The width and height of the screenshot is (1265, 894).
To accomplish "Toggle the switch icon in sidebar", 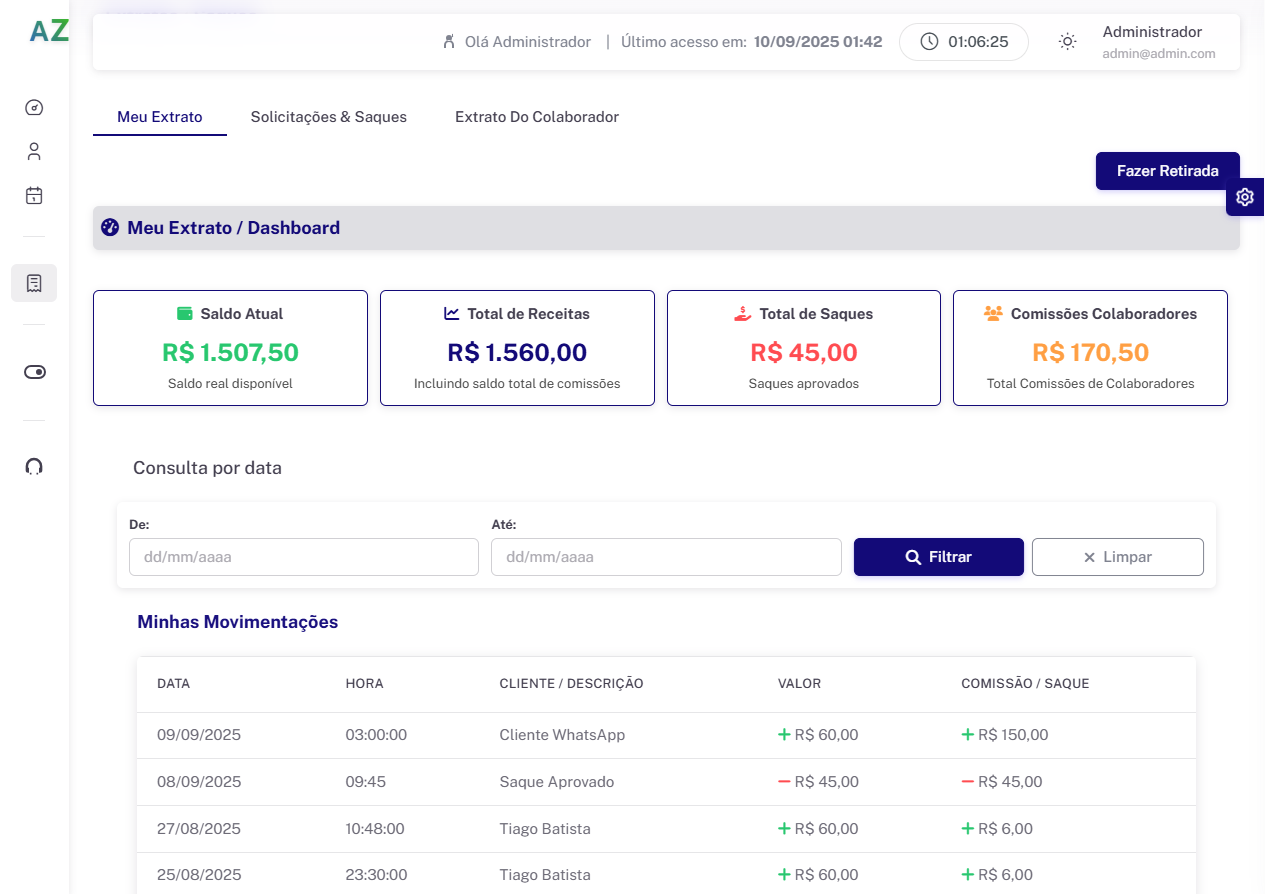I will [34, 372].
